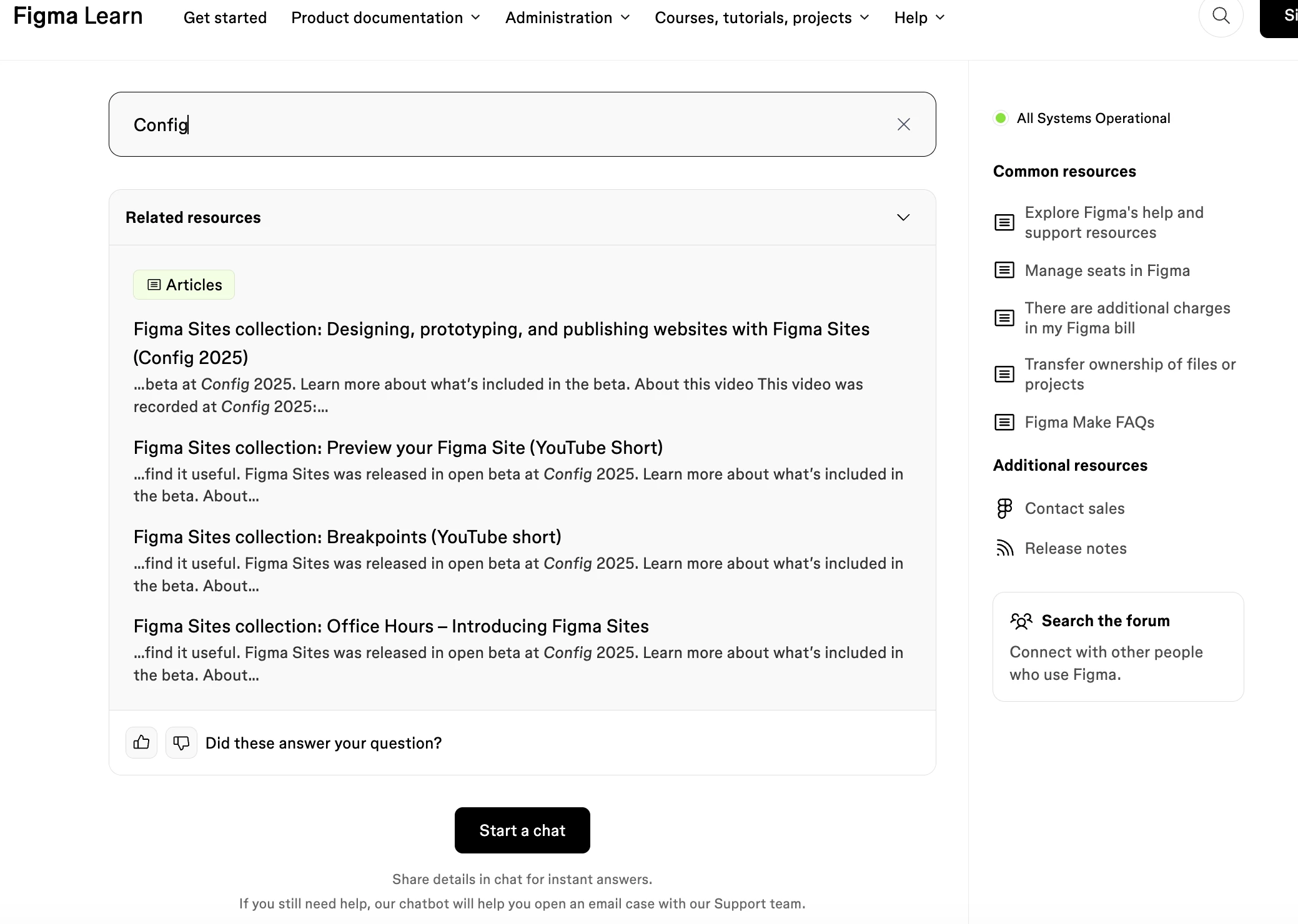The height and width of the screenshot is (924, 1298).
Task: Open the Help menu
Action: (x=919, y=17)
